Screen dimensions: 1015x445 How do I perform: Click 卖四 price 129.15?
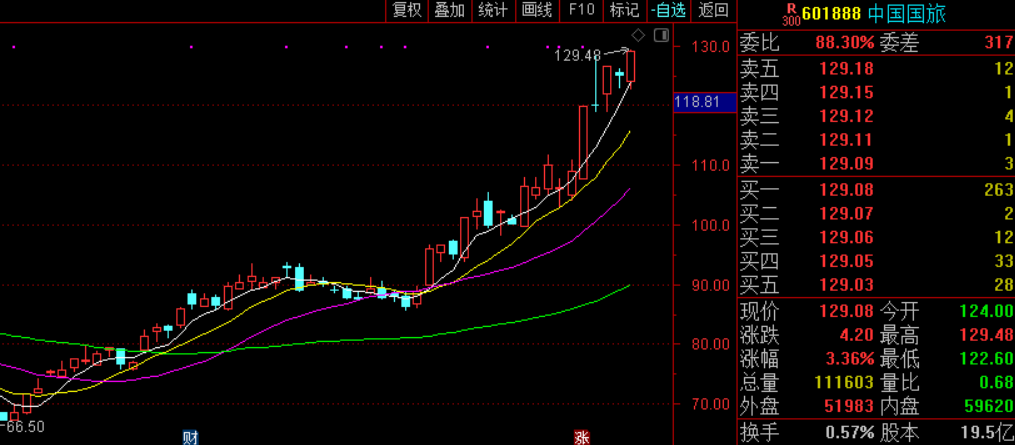point(846,93)
